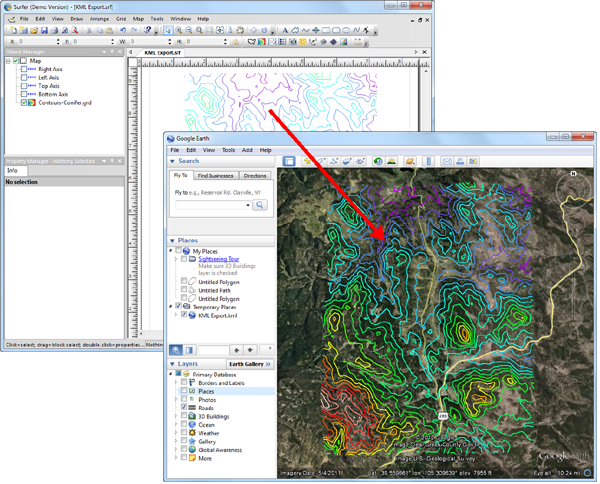Click the move-up arrow button in Places
Image resolution: width=600 pixels, height=484 pixels.
(x=236, y=350)
